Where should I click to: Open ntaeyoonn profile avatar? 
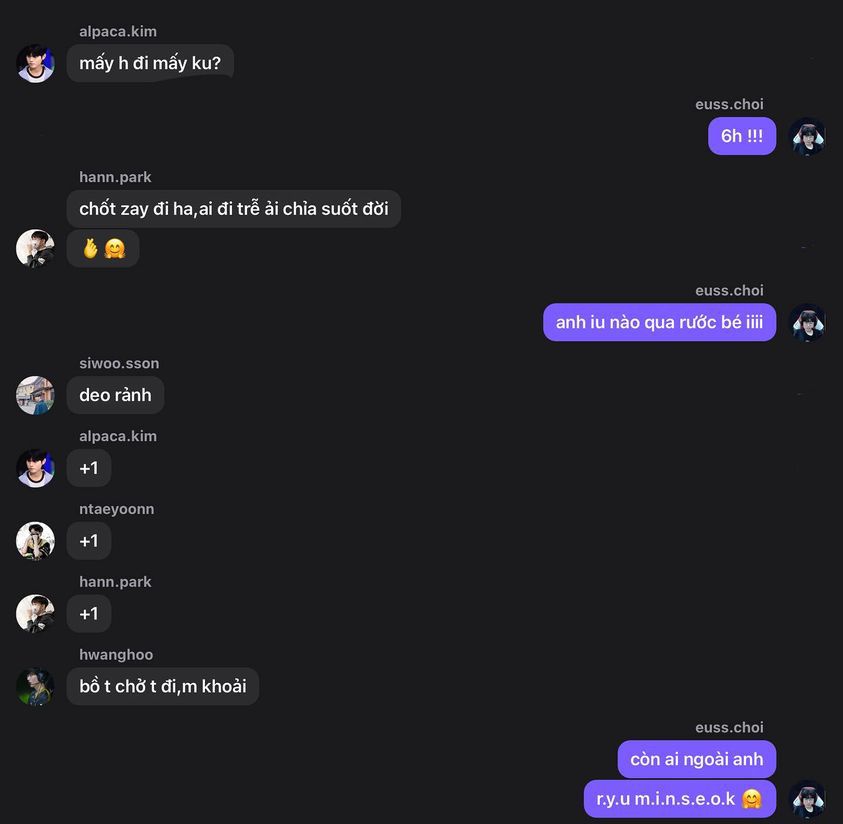[x=35, y=541]
